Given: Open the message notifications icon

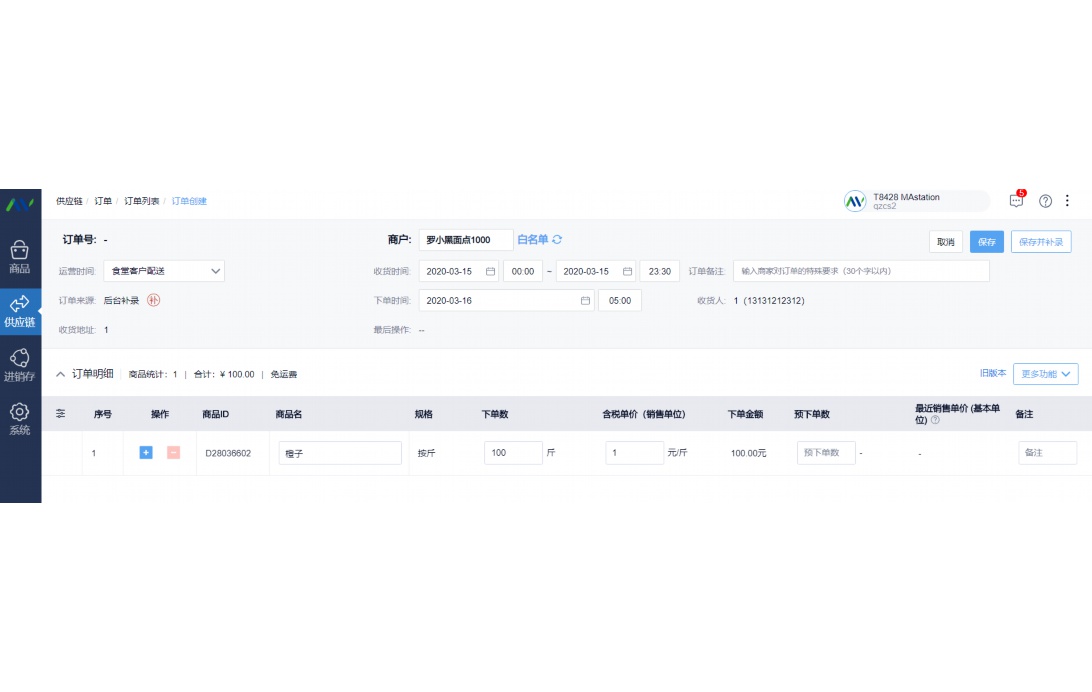Looking at the screenshot, I should coord(1016,201).
